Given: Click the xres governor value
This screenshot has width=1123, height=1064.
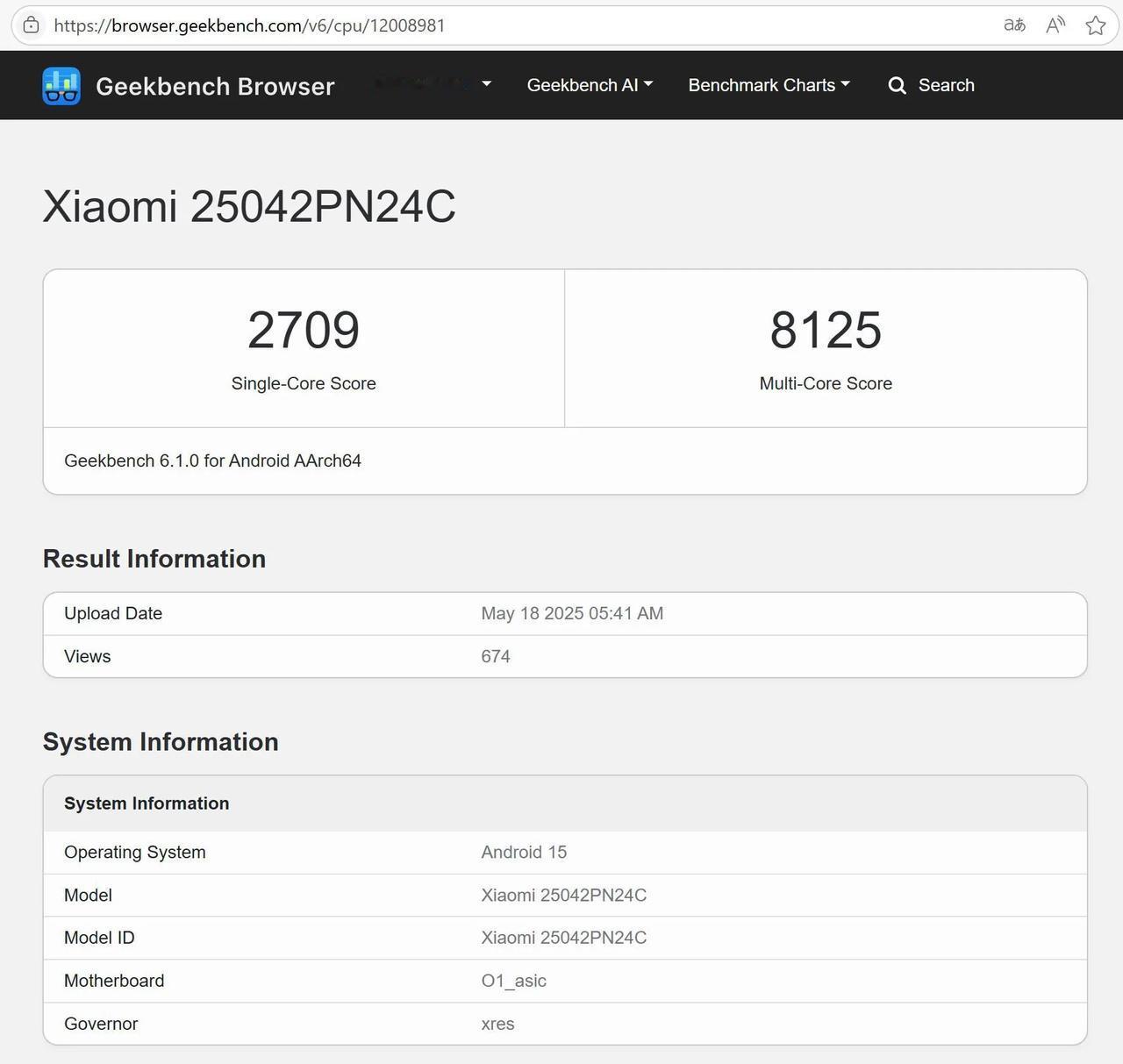Looking at the screenshot, I should (x=497, y=1024).
